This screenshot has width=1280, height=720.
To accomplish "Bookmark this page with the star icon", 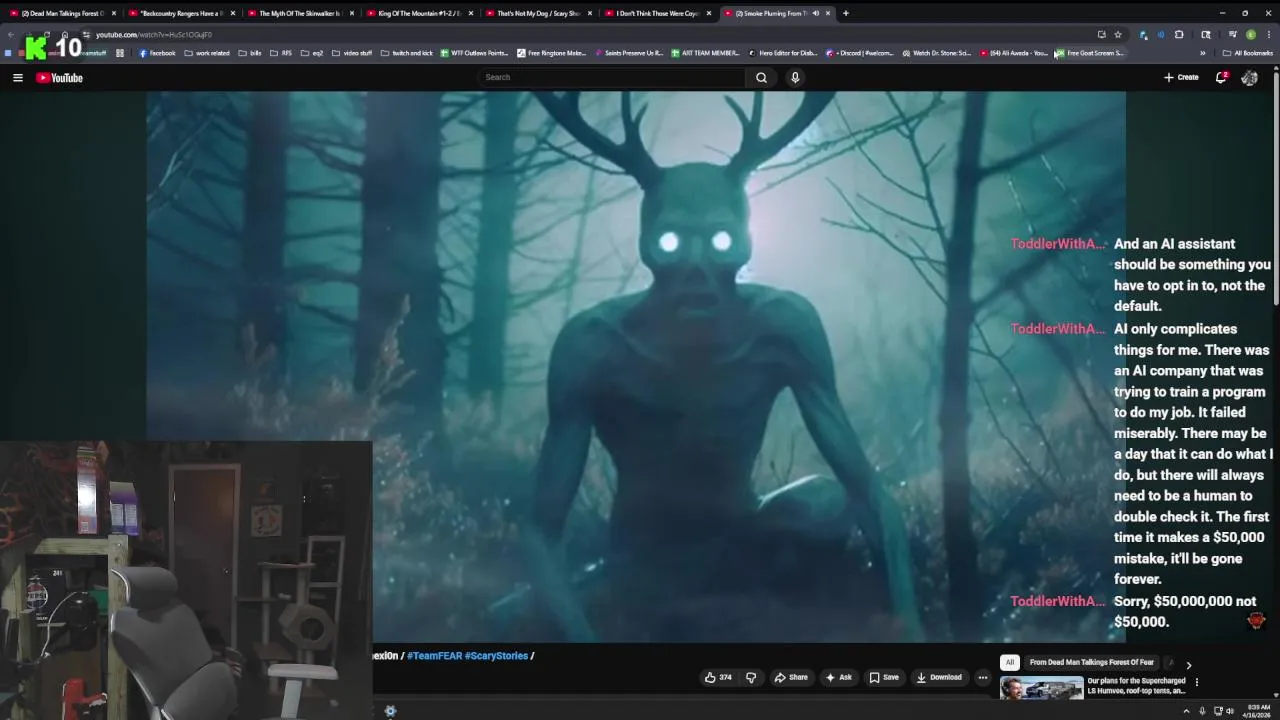I will (1118, 34).
